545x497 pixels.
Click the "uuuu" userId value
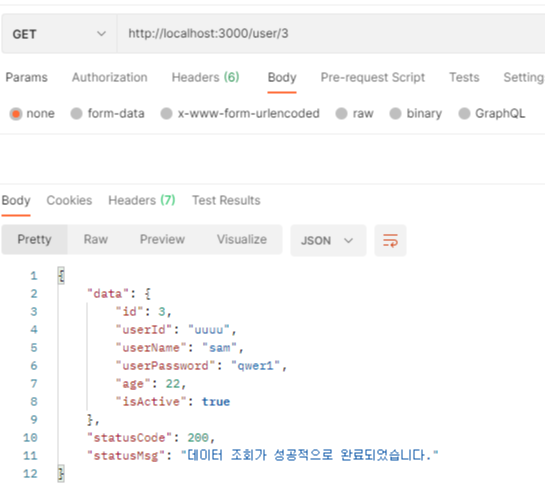209,330
